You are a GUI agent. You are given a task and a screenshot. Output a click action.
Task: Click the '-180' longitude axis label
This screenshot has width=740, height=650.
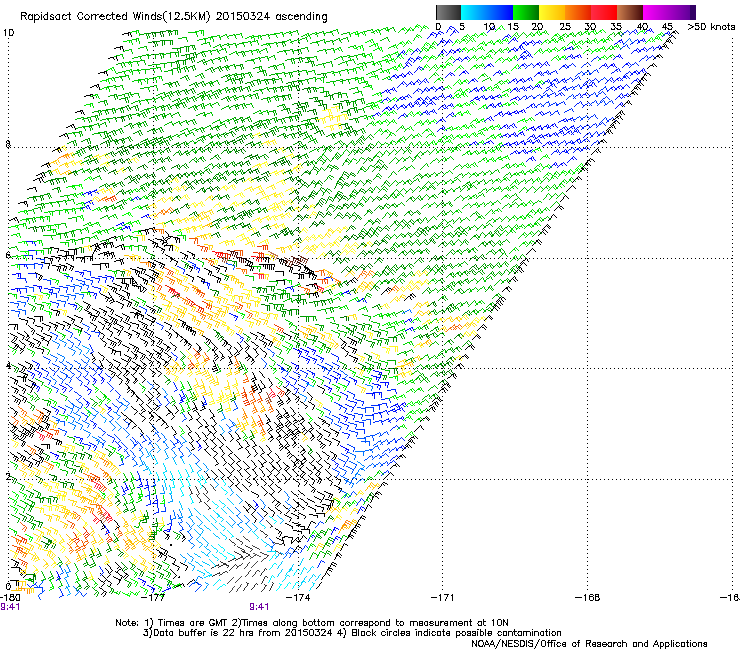click(10, 597)
